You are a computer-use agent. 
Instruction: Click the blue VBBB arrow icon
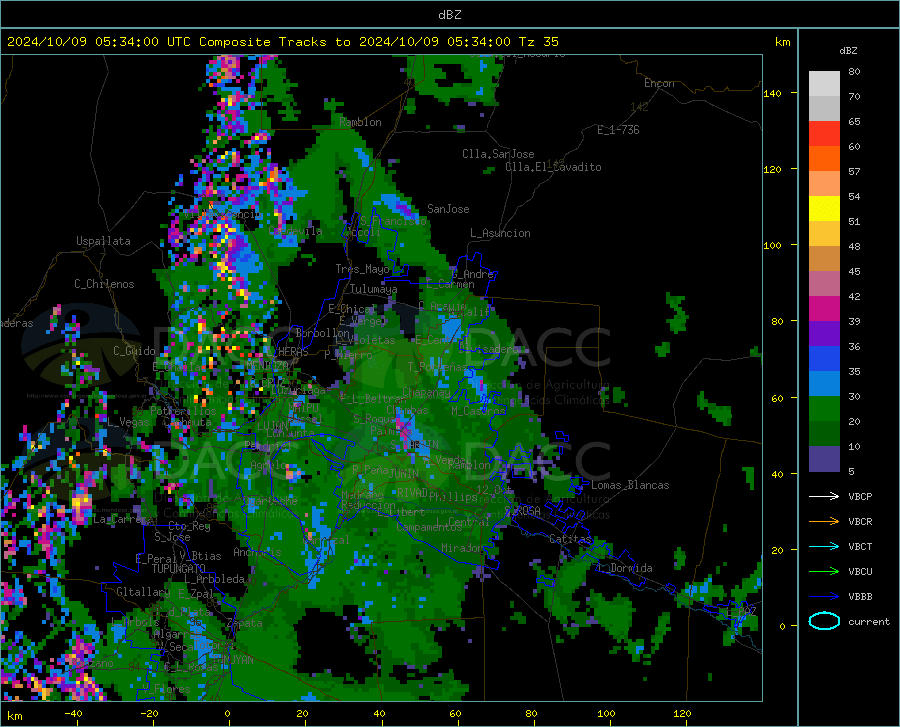click(x=824, y=596)
